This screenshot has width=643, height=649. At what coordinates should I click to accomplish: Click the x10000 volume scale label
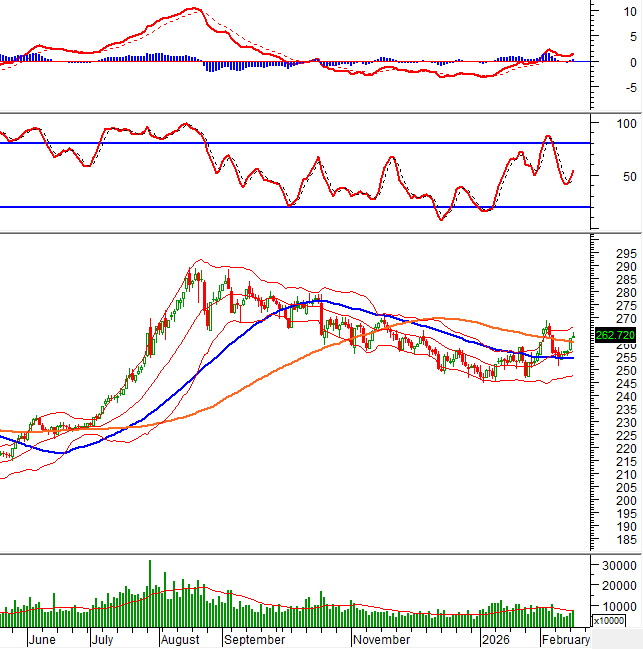pos(609,621)
